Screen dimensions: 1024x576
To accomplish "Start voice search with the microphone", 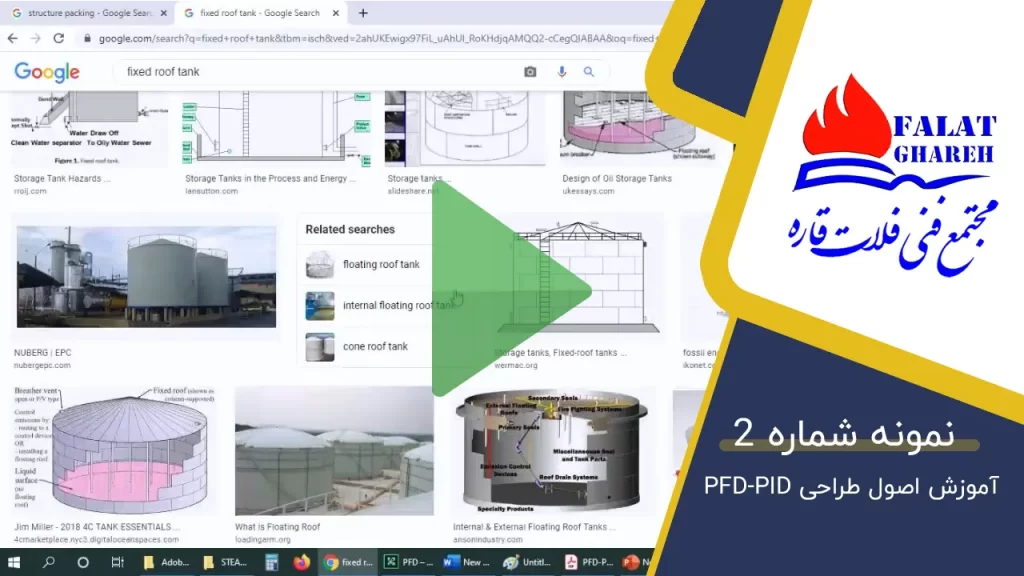I will tap(562, 72).
